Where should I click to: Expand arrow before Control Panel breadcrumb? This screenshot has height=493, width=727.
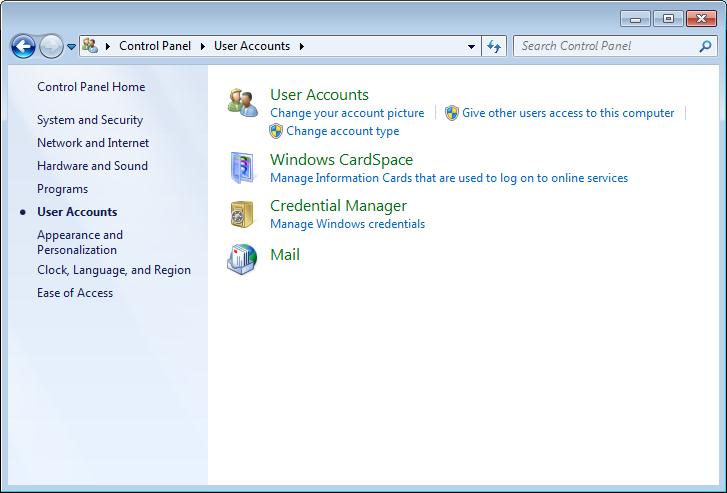click(108, 46)
